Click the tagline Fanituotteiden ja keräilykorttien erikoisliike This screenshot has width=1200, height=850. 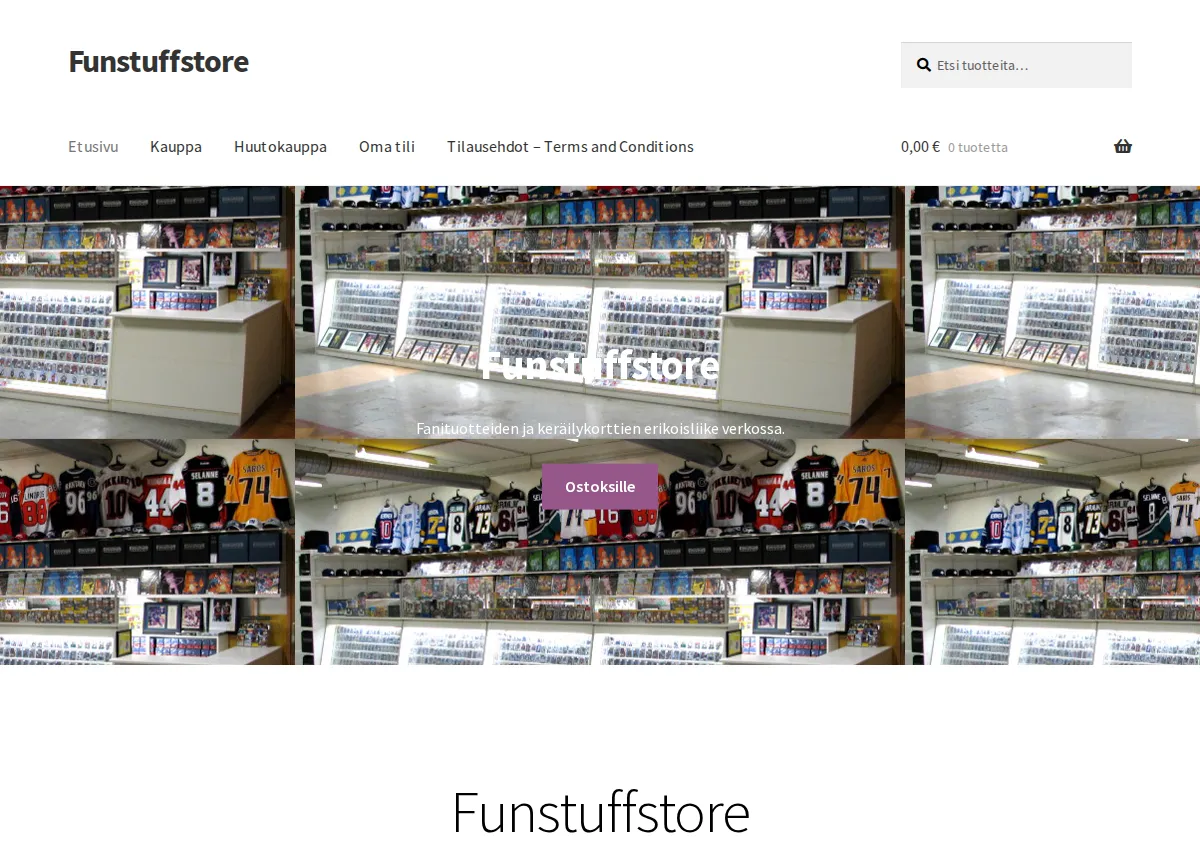pos(600,428)
